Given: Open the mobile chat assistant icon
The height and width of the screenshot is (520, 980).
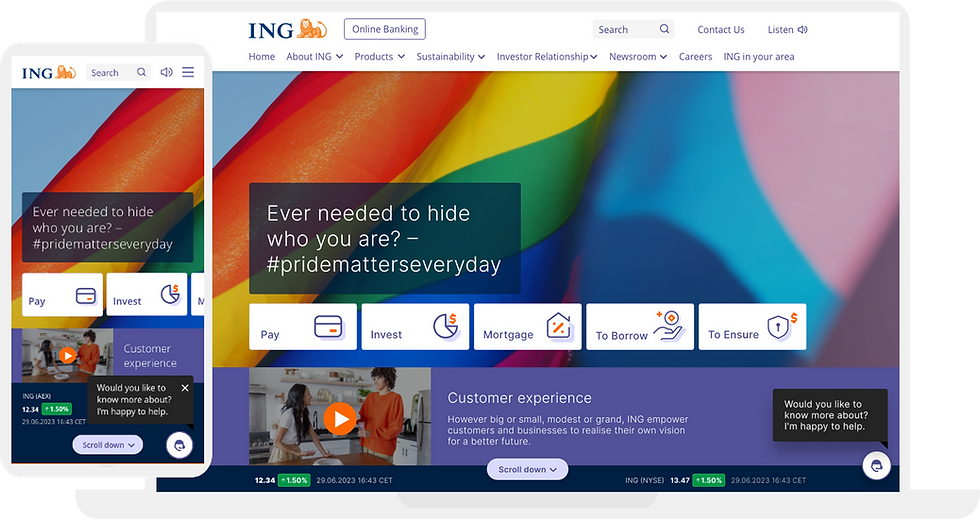Looking at the screenshot, I should pos(179,445).
